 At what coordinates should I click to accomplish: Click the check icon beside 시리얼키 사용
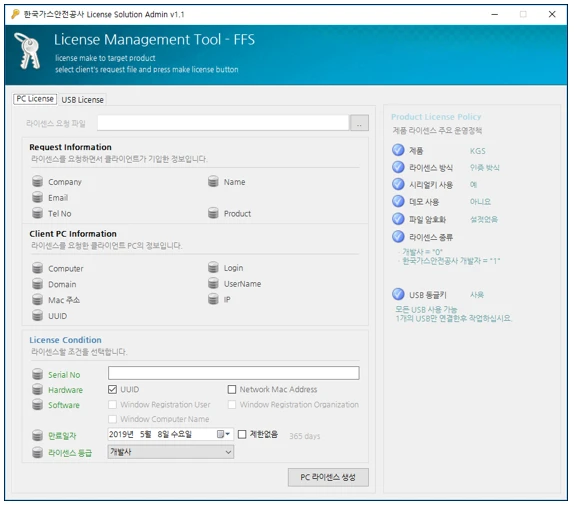399,184
